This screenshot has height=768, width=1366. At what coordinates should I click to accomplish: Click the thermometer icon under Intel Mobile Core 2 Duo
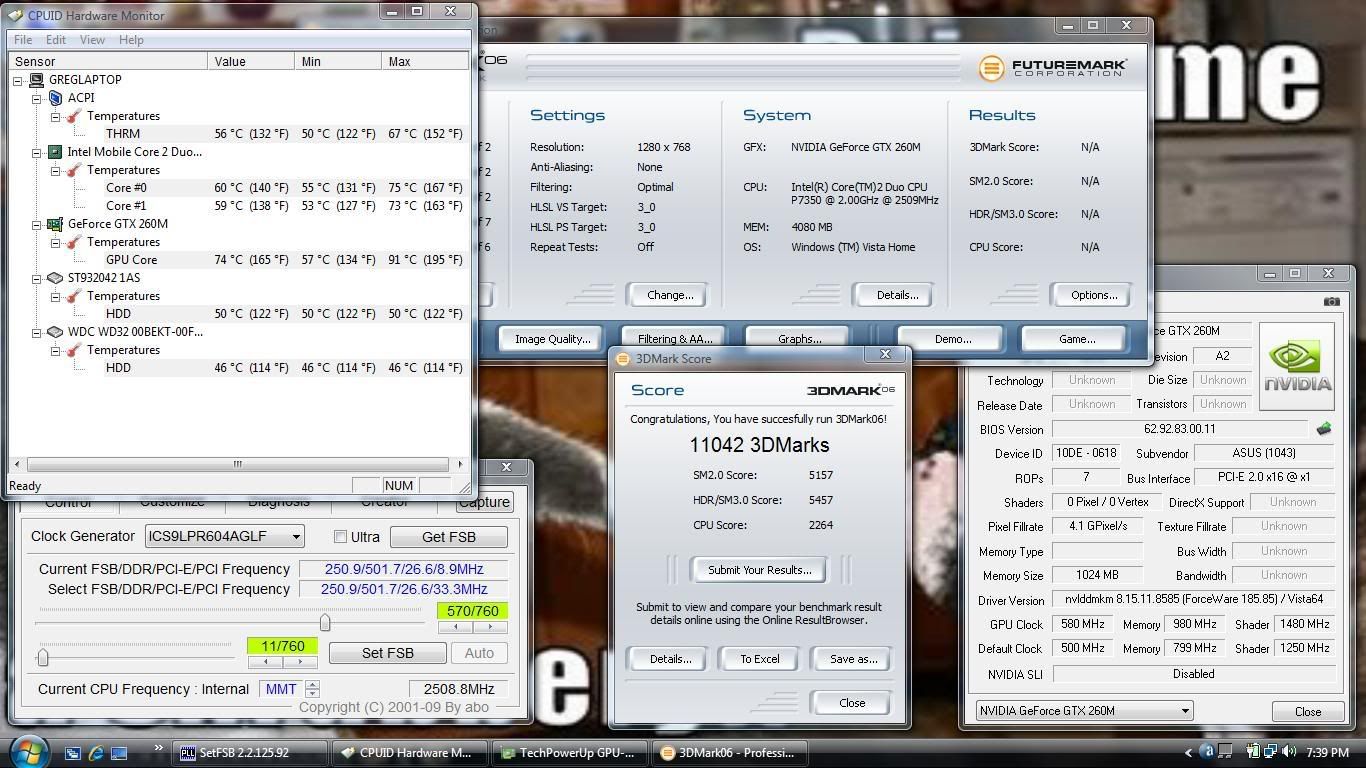[x=73, y=170]
